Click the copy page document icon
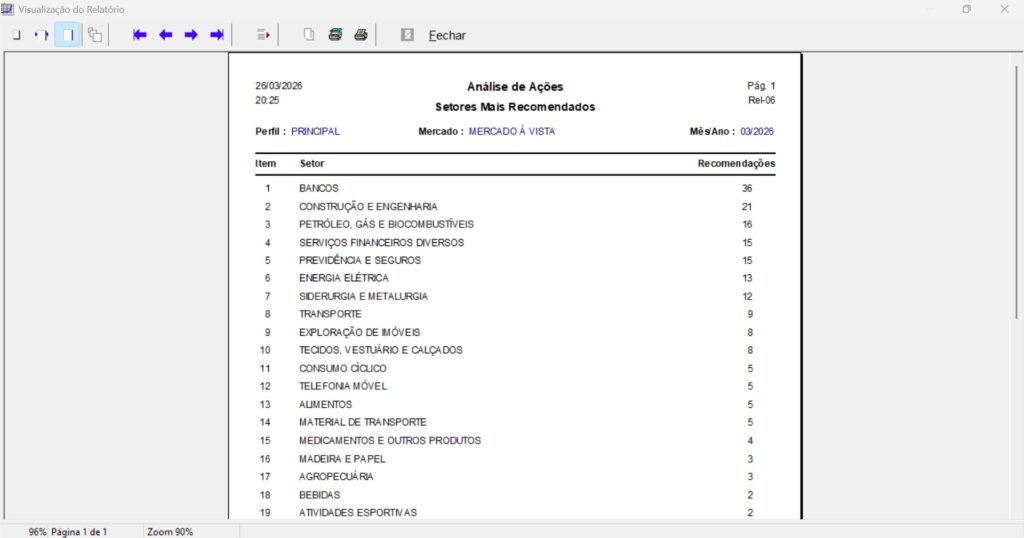This screenshot has width=1024, height=538. pos(309,35)
